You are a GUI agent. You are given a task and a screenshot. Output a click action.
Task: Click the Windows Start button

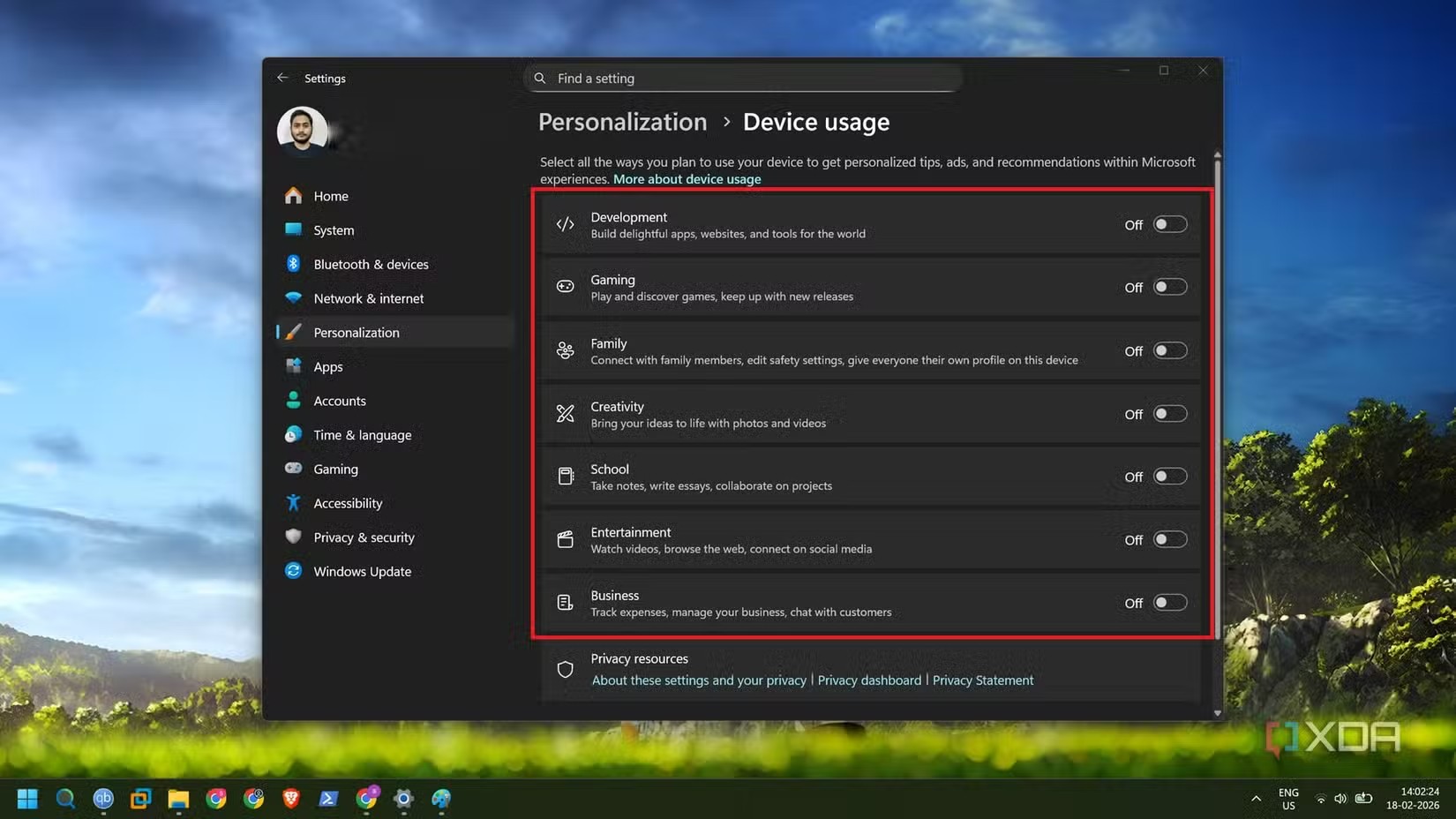[x=27, y=799]
